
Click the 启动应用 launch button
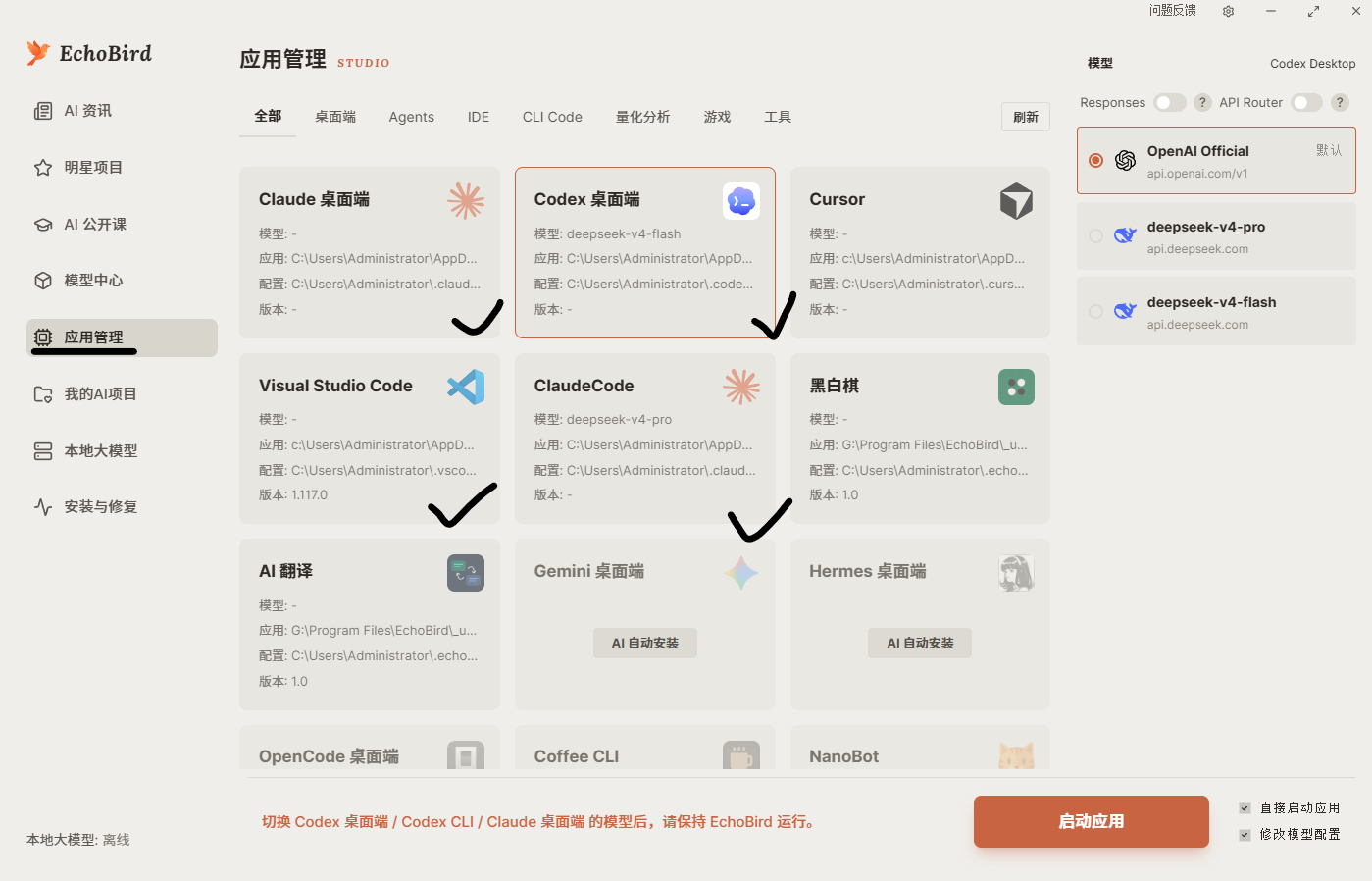[x=1092, y=821]
